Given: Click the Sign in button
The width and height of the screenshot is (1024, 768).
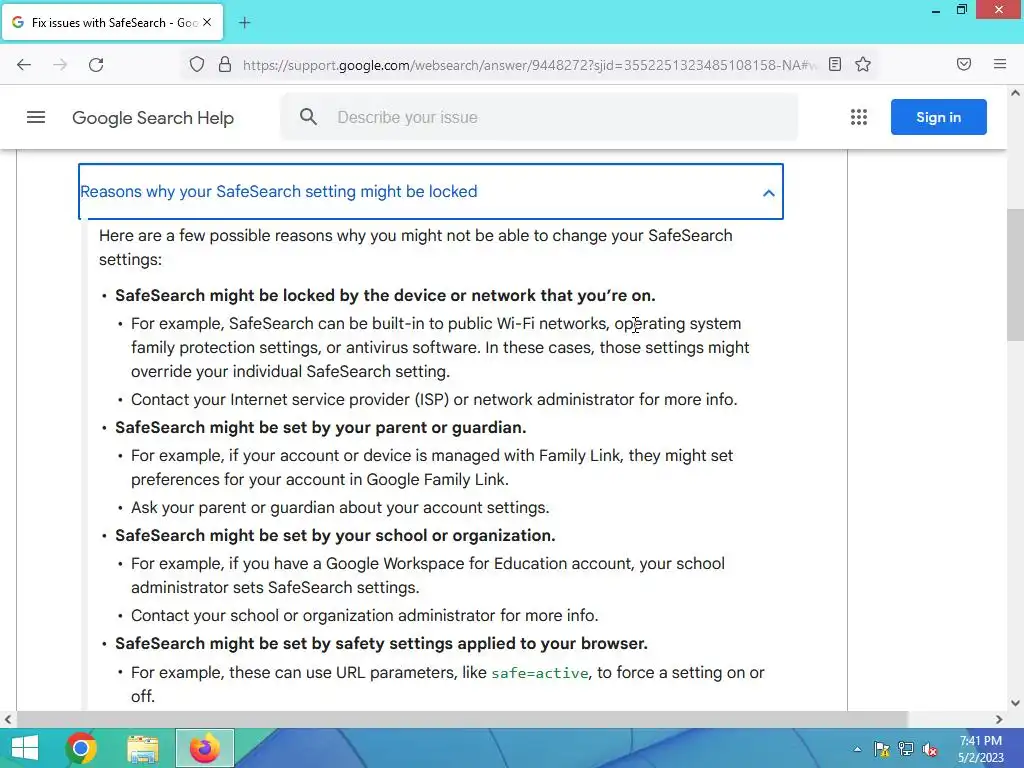Looking at the screenshot, I should [x=938, y=118].
